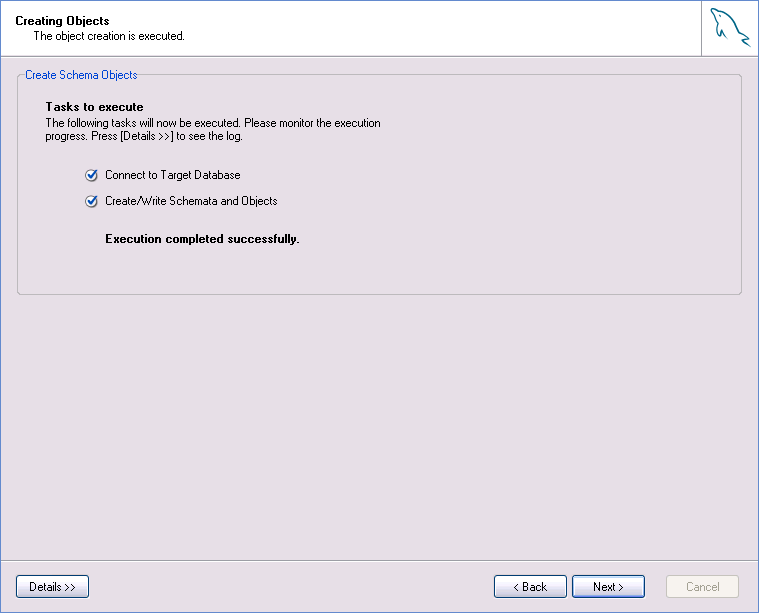759x613 pixels.
Task: Click "Execution completed successfully." status message
Action: 202,239
